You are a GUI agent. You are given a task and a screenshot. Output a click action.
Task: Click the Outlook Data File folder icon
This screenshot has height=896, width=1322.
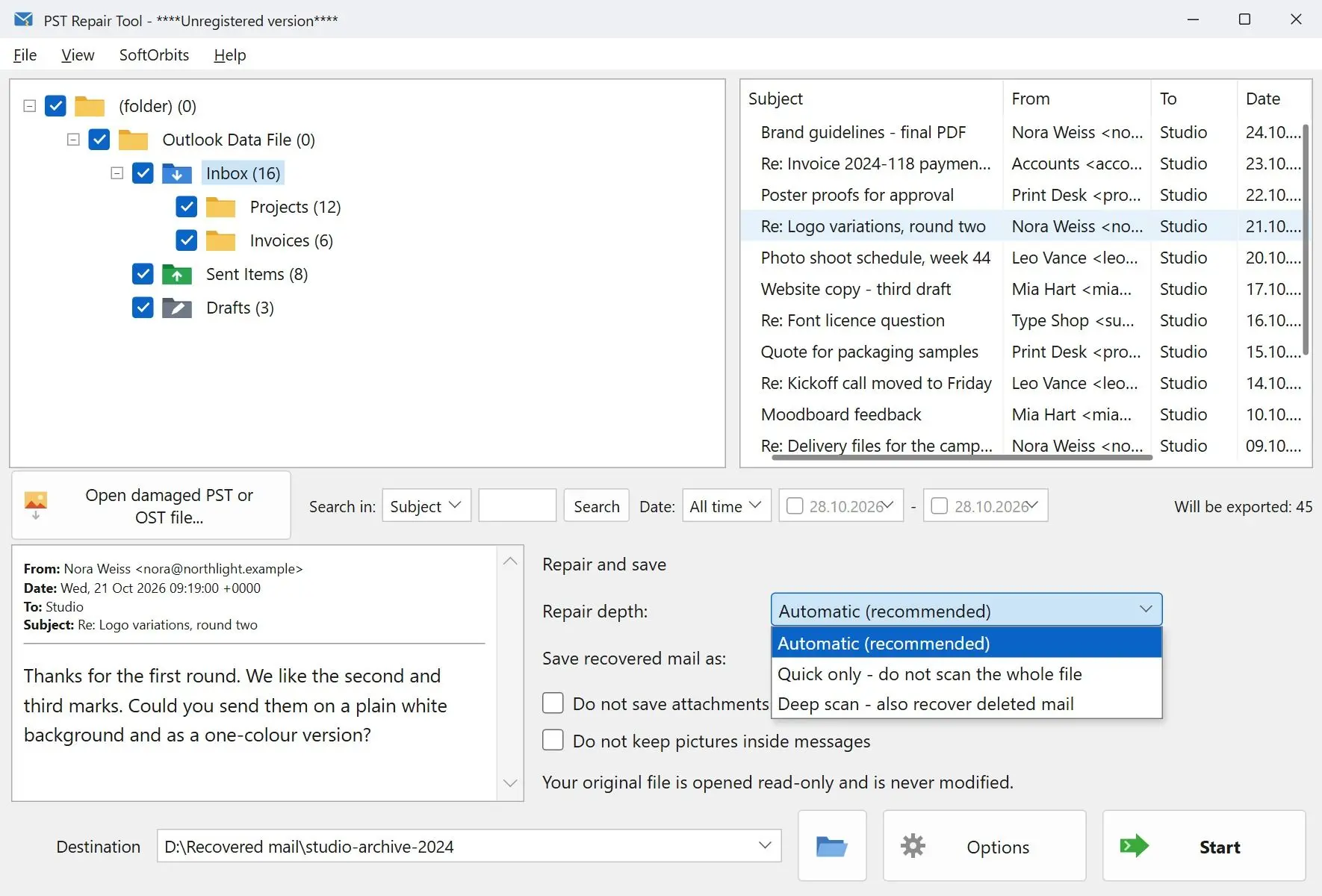click(133, 140)
